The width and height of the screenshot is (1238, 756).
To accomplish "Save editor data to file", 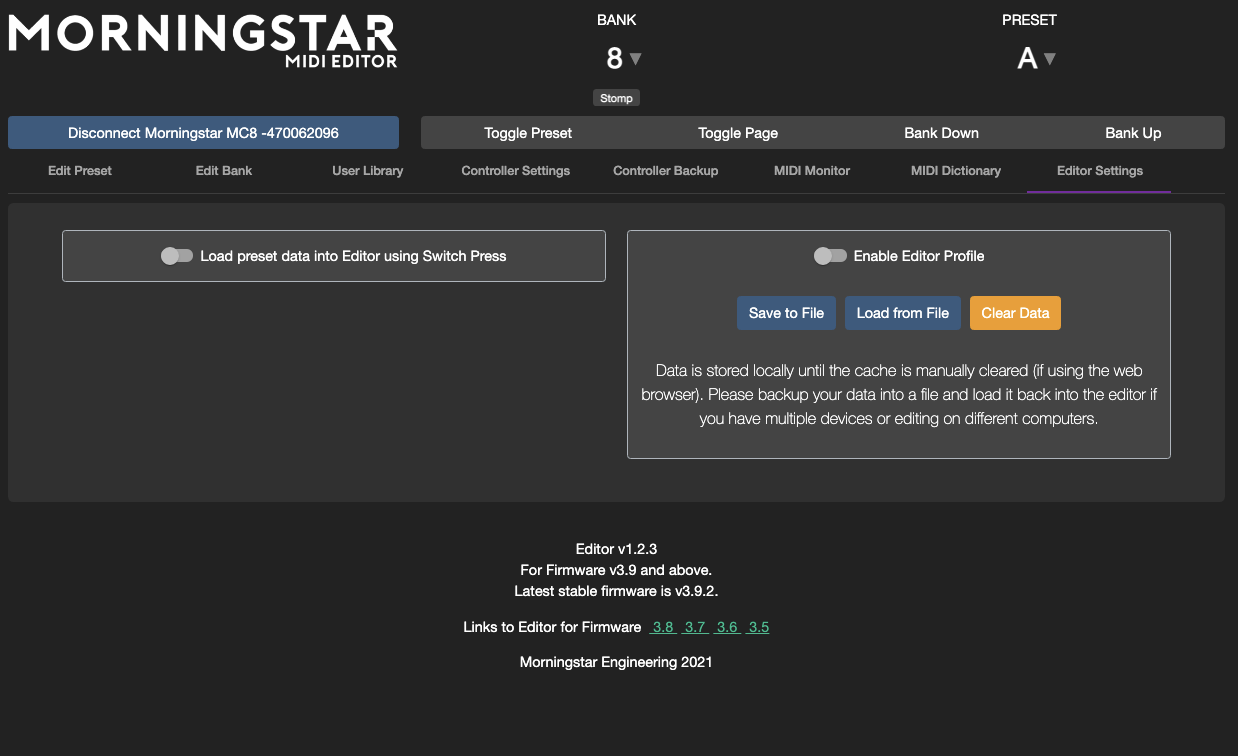I will (x=786, y=313).
